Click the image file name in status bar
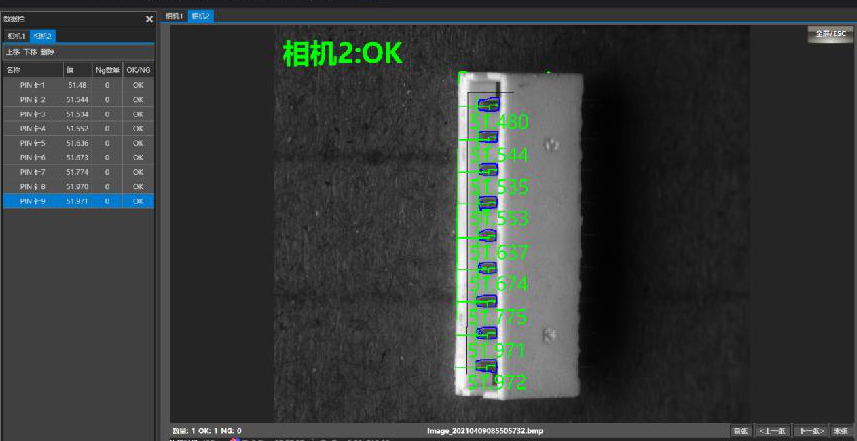The image size is (857, 441). (x=485, y=431)
